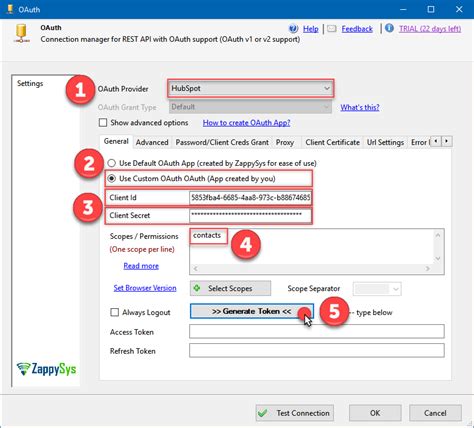The height and width of the screenshot is (428, 474).
Task: Maximize the OAuth window
Action: [431, 9]
